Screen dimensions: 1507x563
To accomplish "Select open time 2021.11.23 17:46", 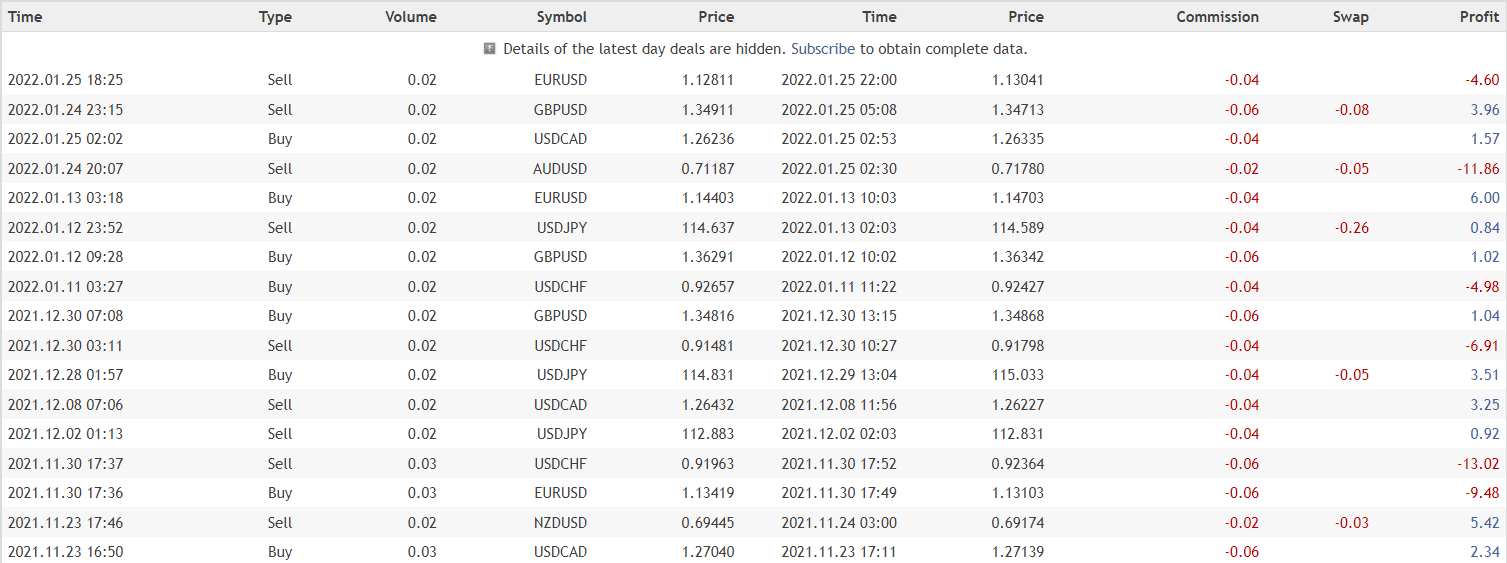I will tap(65, 523).
